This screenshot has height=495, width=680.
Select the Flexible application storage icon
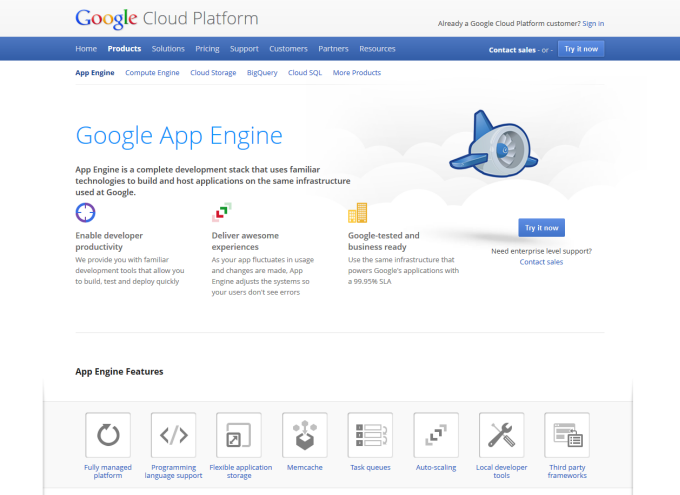[239, 435]
